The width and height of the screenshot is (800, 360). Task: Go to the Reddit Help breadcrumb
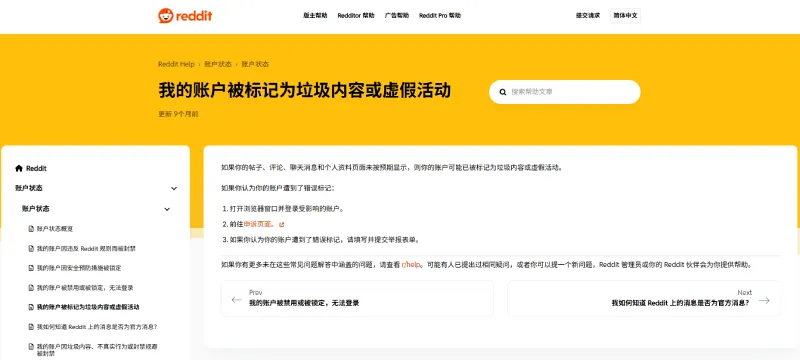pos(177,64)
